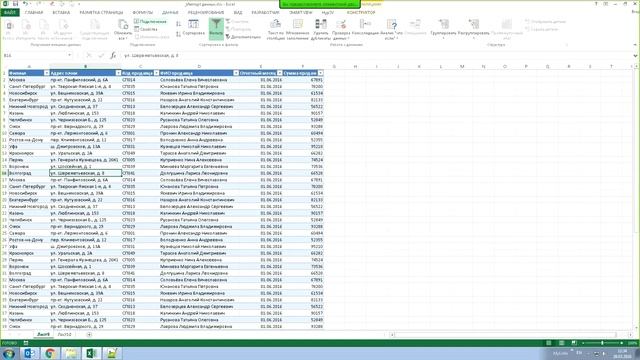
Task: Open the ФАЙЛ (File) tab
Action: point(9,13)
